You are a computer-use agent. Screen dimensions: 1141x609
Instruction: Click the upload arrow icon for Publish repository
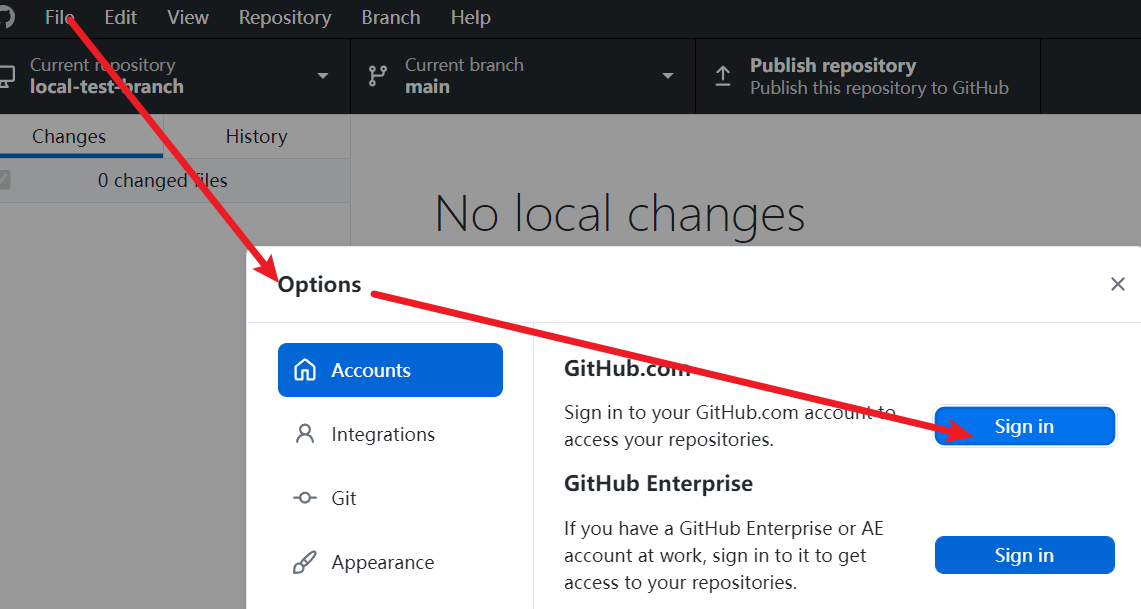tap(723, 76)
